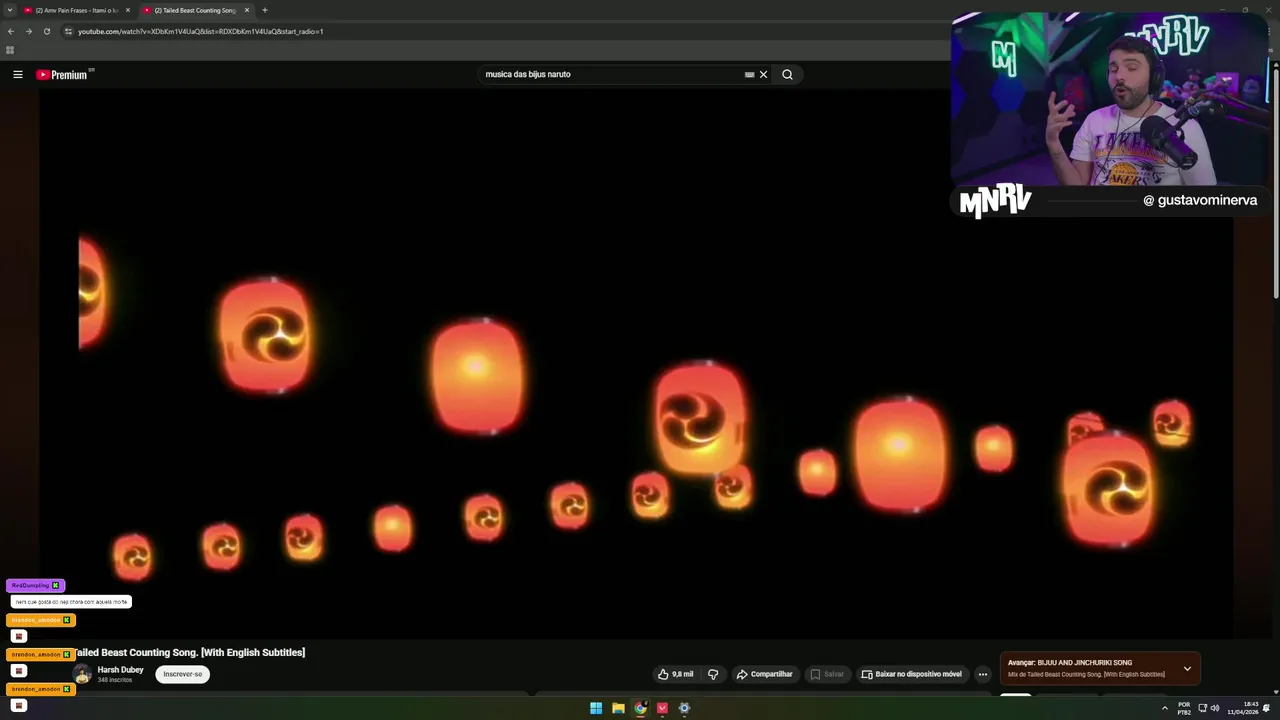Expand the Avançar BIJUU AND JINCHURIKI playlist panel
1280x720 pixels.
point(1187,668)
